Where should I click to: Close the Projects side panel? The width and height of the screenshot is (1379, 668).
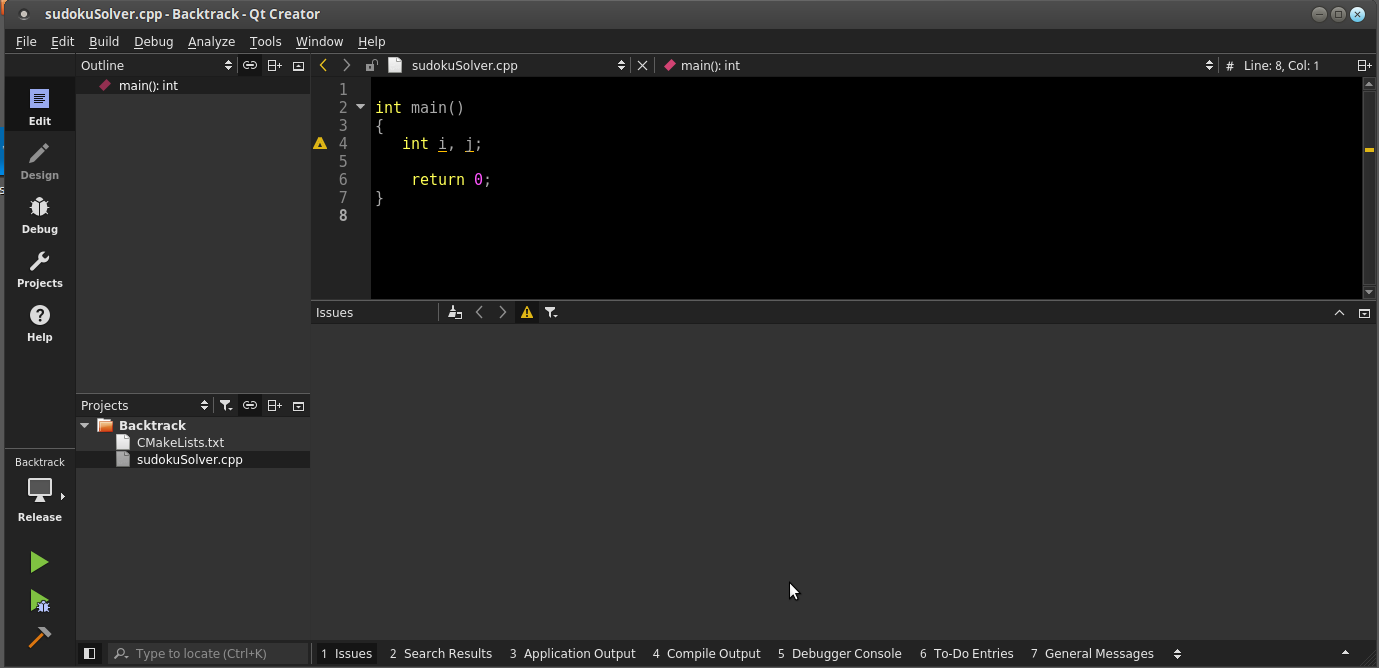pyautogui.click(x=298, y=406)
